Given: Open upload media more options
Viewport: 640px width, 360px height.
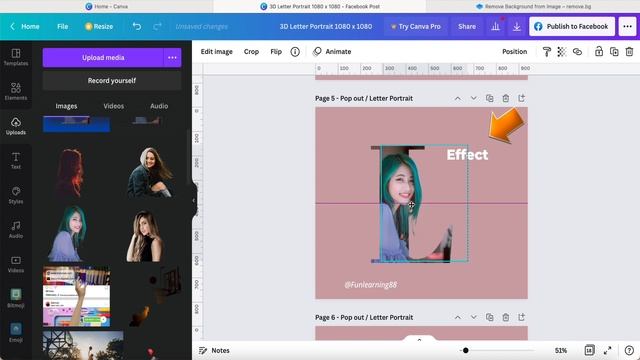Looking at the screenshot, I should click(x=172, y=58).
